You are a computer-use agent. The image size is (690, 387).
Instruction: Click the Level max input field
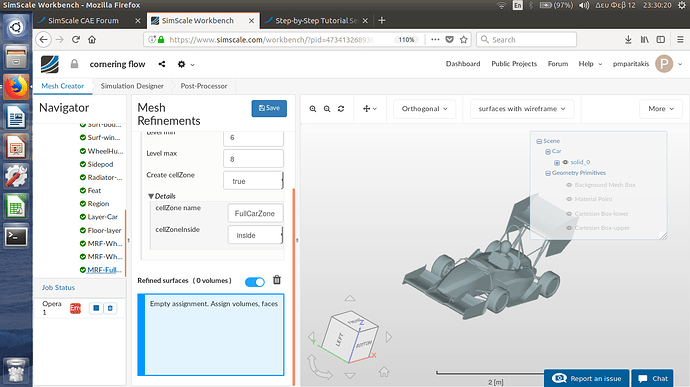(253, 158)
